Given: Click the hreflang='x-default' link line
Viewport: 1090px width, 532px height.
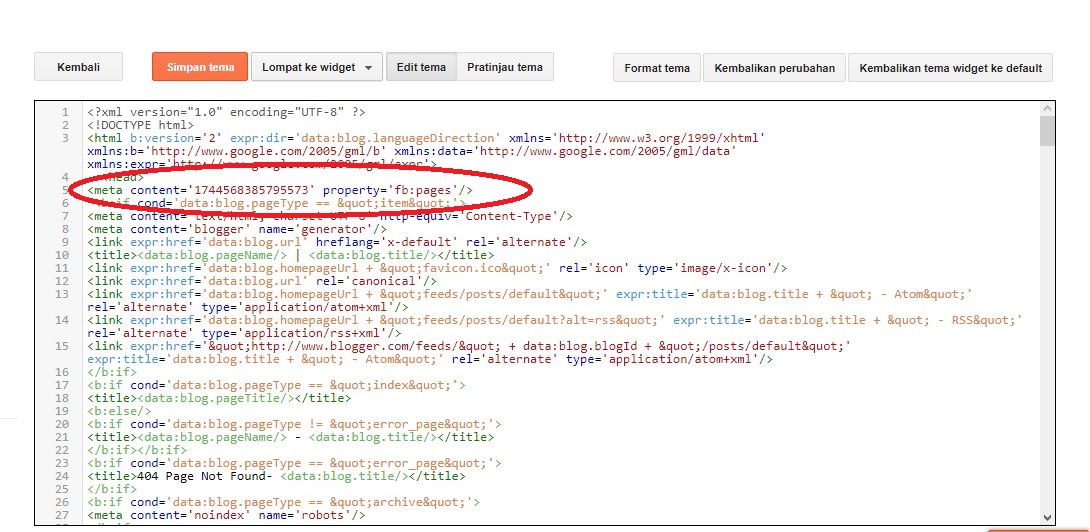Looking at the screenshot, I should (337, 242).
